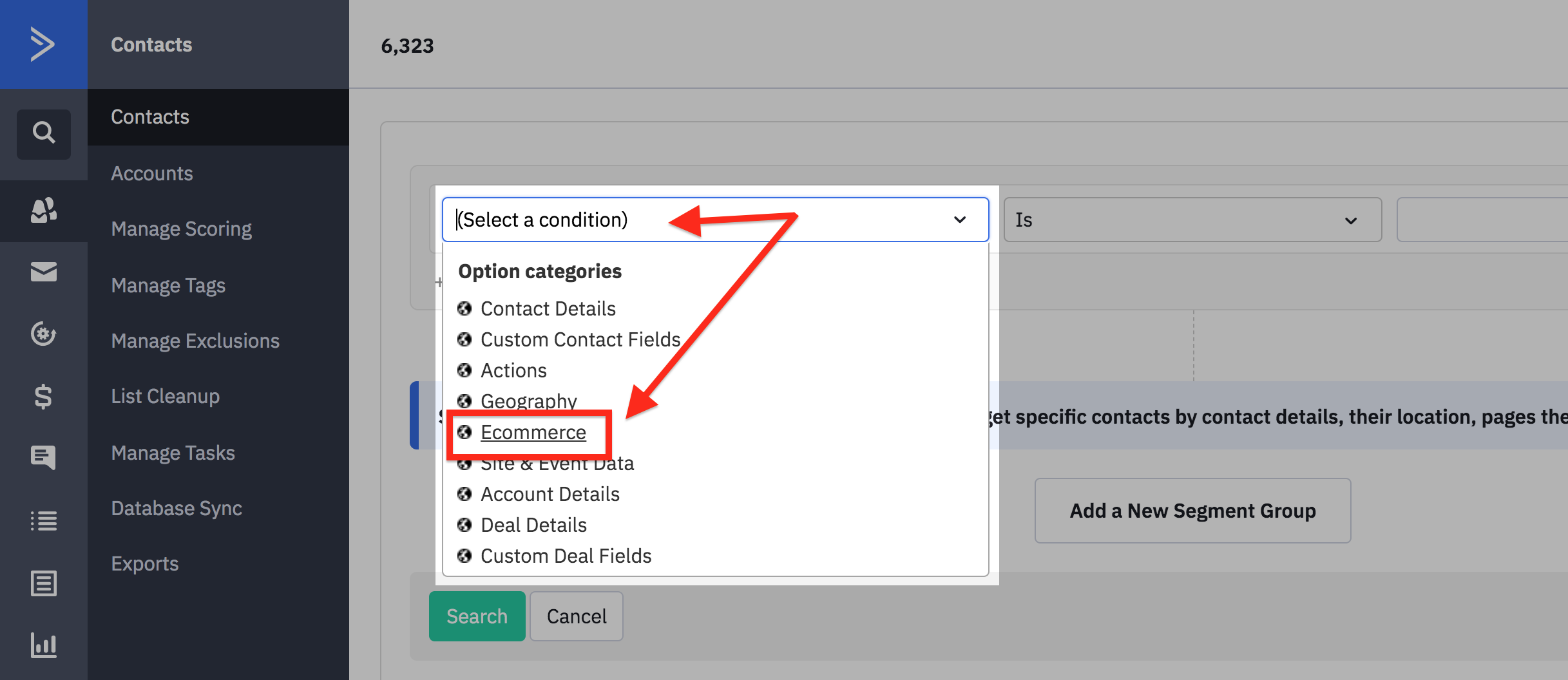Click the 6,323 contact count
Viewport: 1568px width, 680px height.
pos(407,46)
